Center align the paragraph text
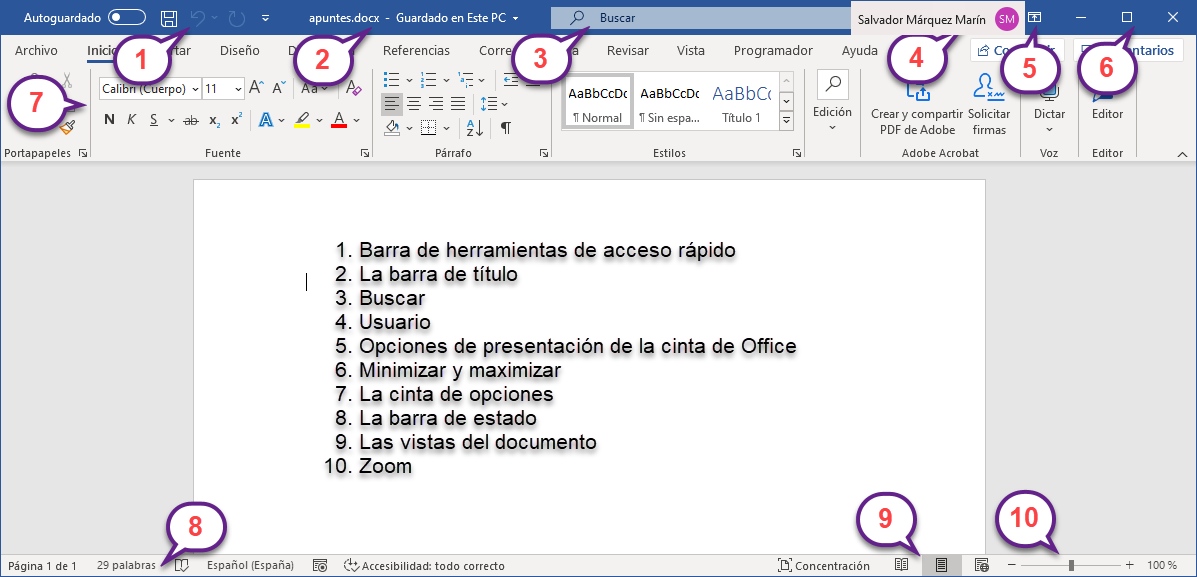The height and width of the screenshot is (577, 1197). [414, 103]
